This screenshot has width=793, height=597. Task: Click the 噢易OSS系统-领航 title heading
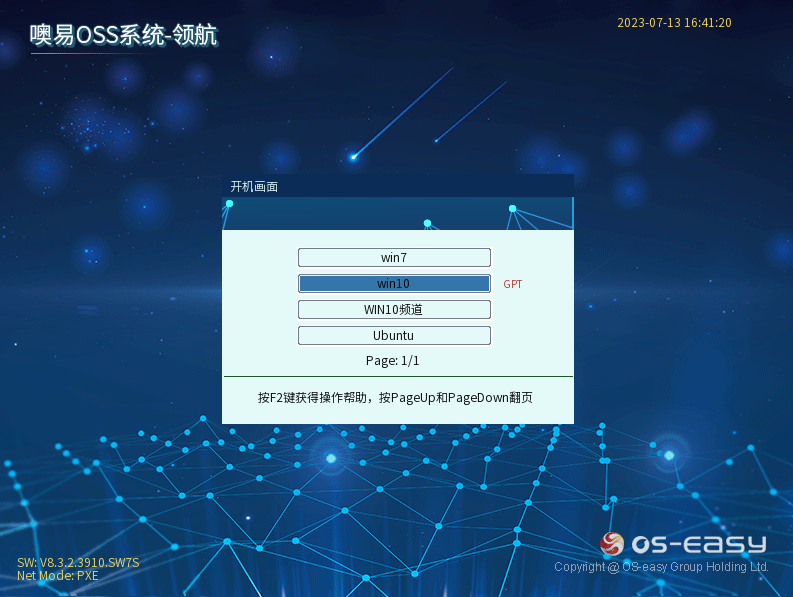tap(123, 37)
